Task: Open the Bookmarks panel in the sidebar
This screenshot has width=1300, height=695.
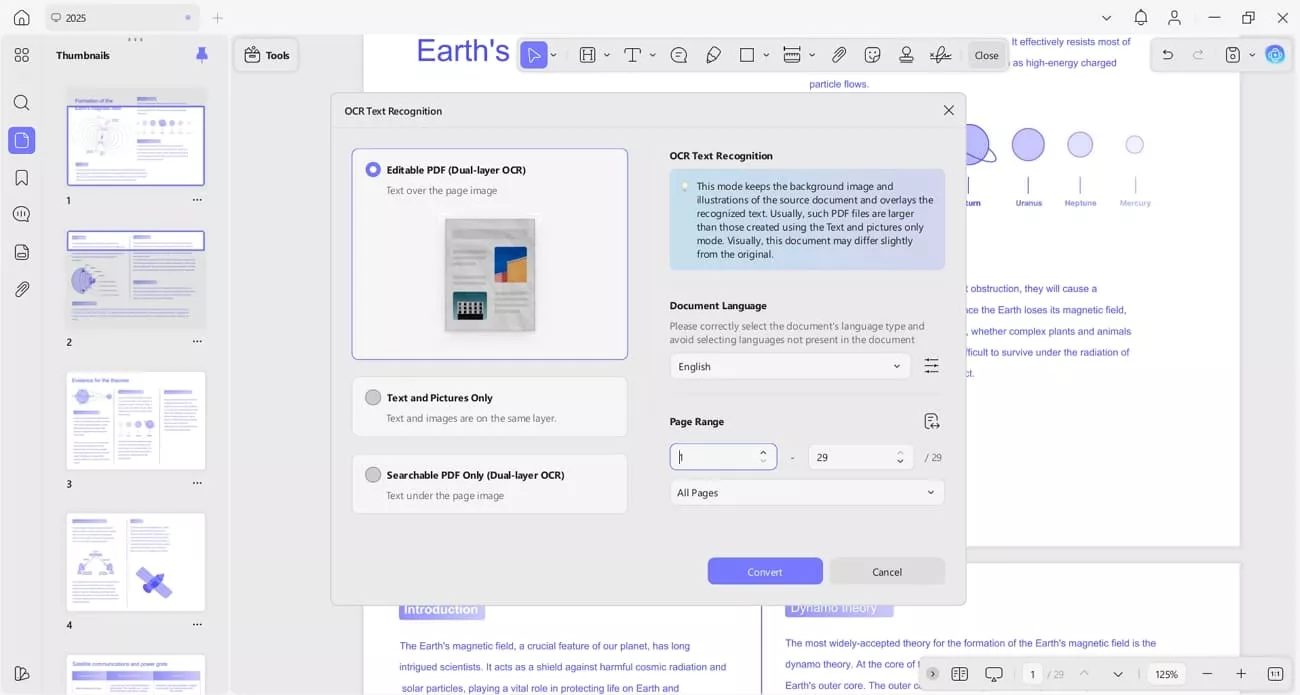Action: (21, 177)
